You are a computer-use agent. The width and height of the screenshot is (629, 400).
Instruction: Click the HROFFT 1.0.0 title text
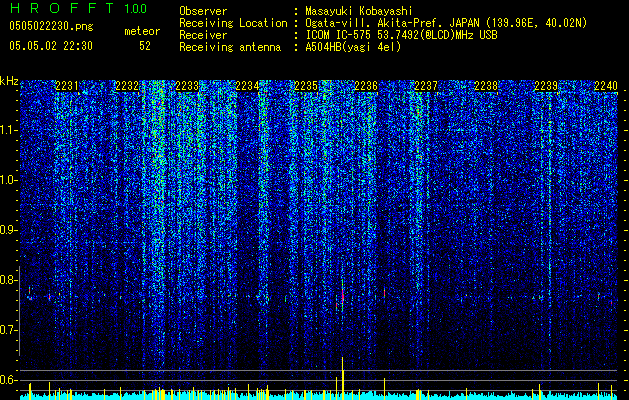click(79, 8)
